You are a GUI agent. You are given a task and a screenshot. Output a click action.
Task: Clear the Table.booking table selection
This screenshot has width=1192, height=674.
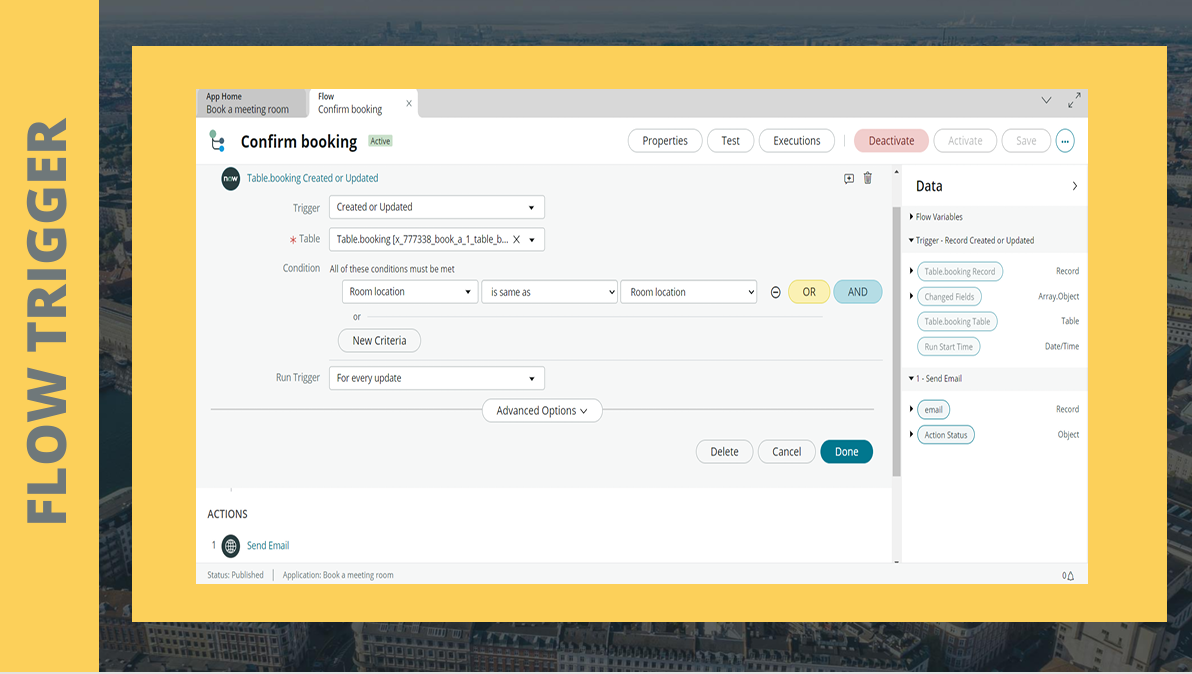(516, 239)
